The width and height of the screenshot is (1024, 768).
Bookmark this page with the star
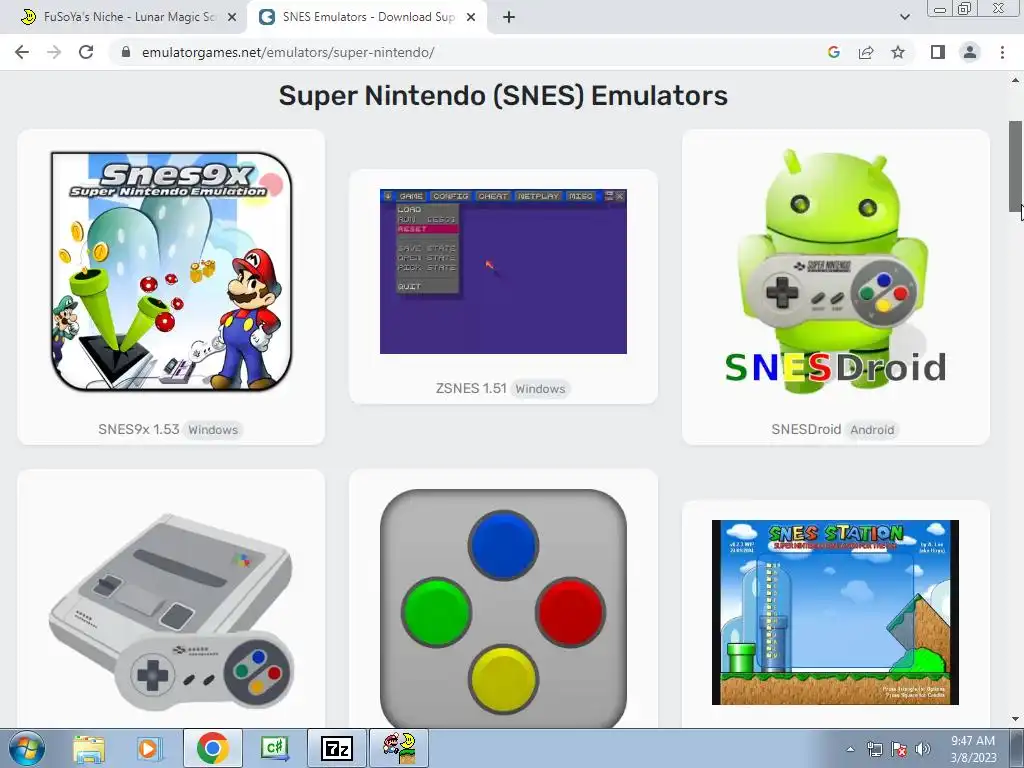pyautogui.click(x=898, y=52)
